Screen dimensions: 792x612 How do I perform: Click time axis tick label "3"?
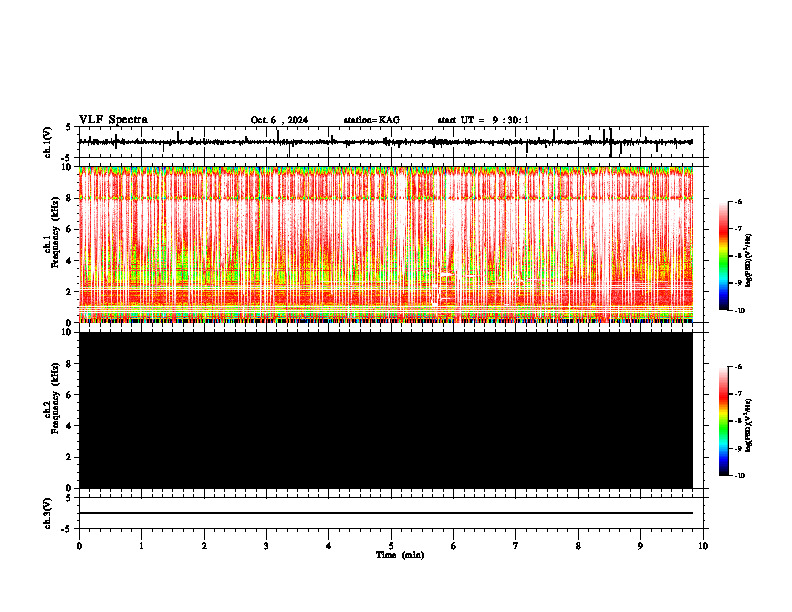(x=266, y=546)
